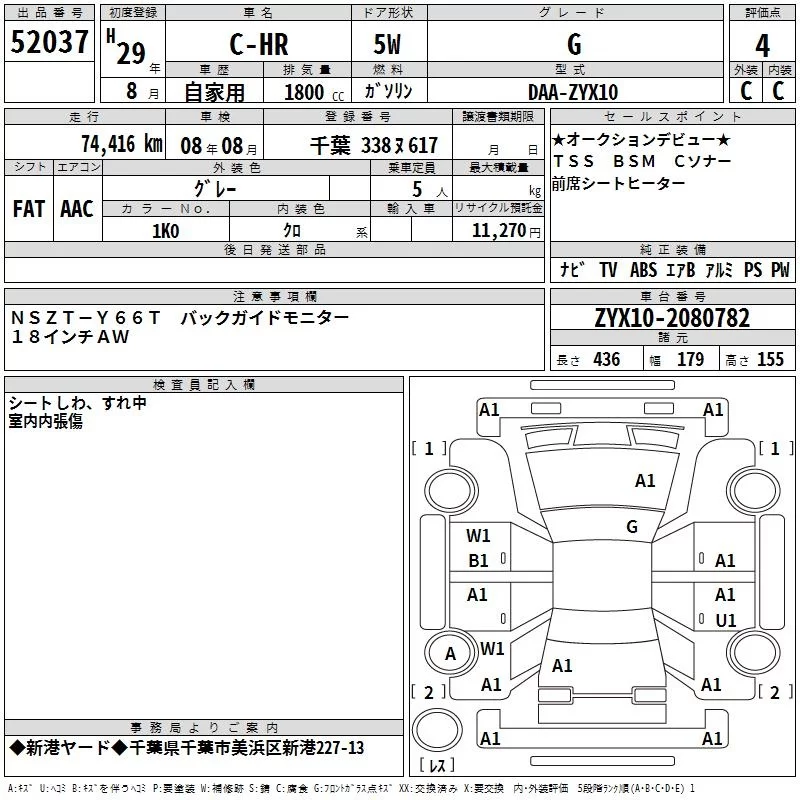
Task: Select the color number 1K0
Action: 165,231
